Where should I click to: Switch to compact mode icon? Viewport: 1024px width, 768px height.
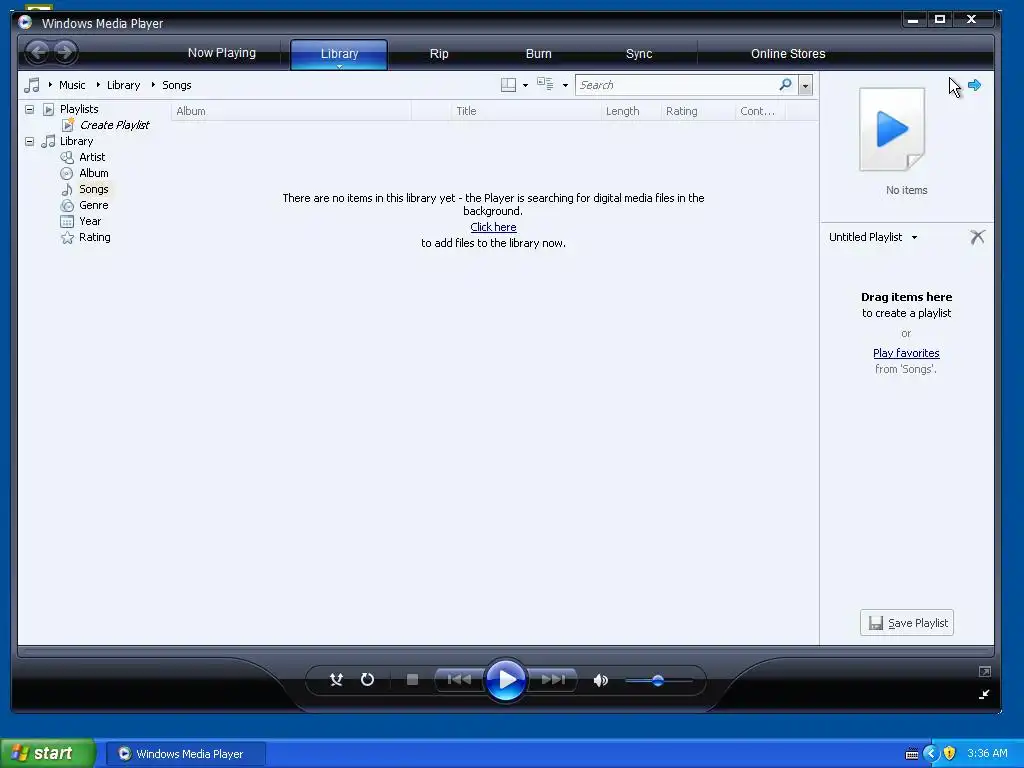pyautogui.click(x=984, y=694)
